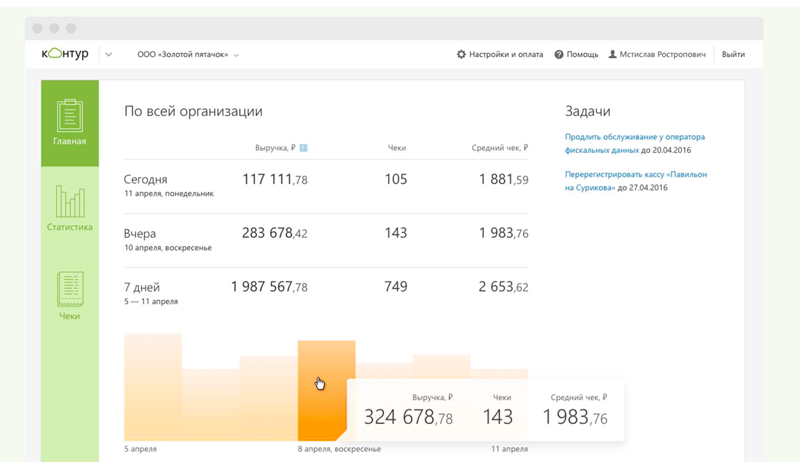This screenshot has height=462, width=800.
Task: Open the Помощь help menu item
Action: point(577,54)
